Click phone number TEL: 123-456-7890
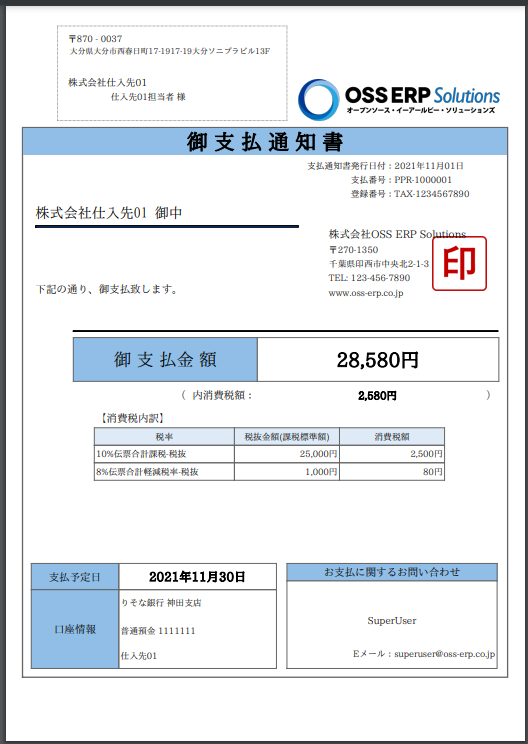This screenshot has height=744, width=528. coord(369,278)
